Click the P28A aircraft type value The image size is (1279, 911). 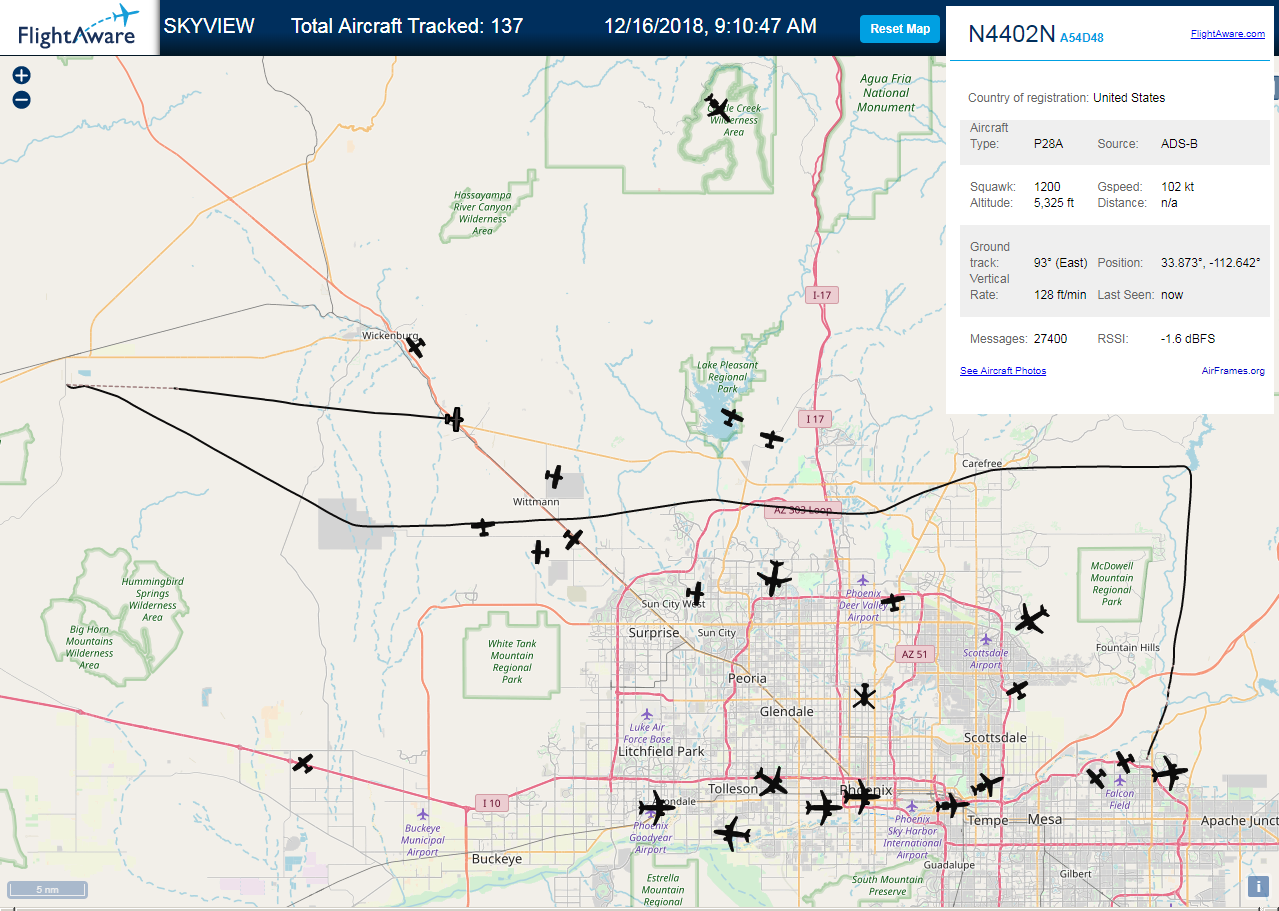point(1048,144)
